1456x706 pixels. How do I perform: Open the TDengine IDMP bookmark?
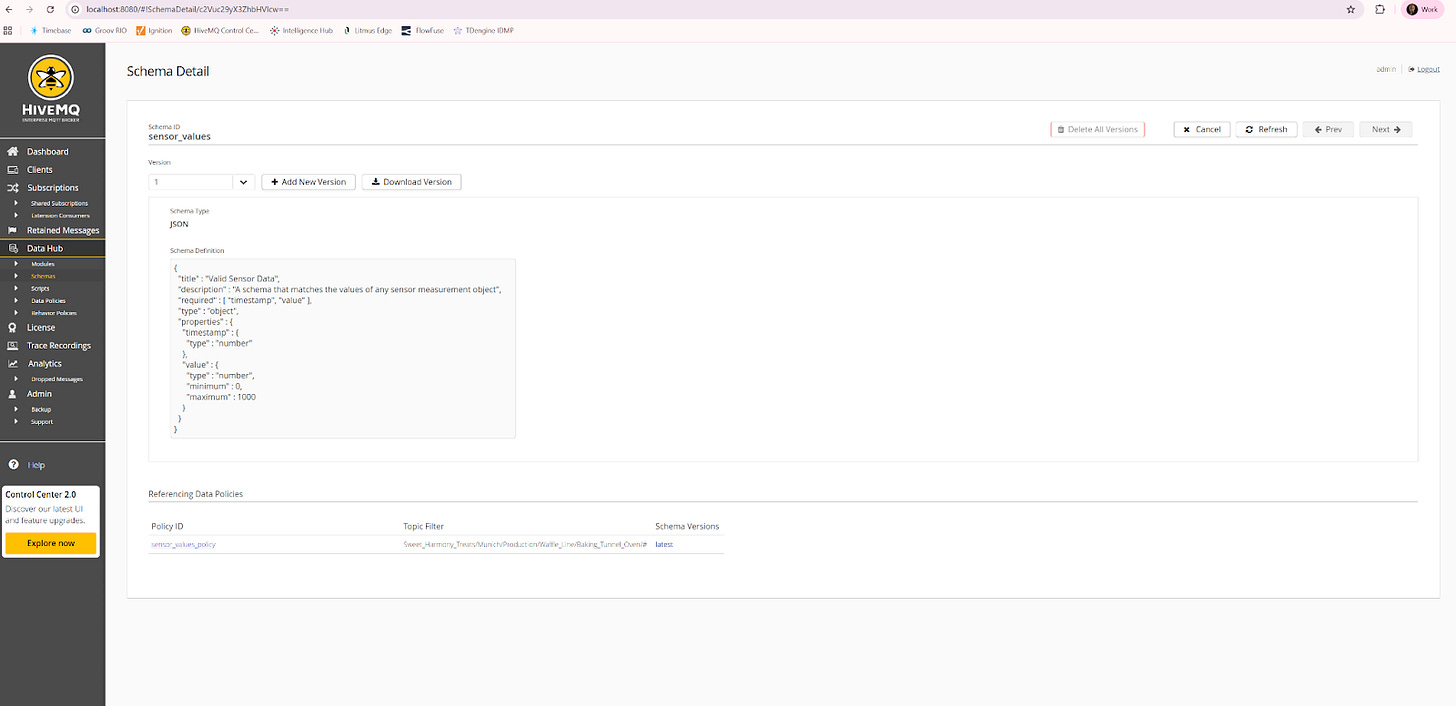(483, 31)
